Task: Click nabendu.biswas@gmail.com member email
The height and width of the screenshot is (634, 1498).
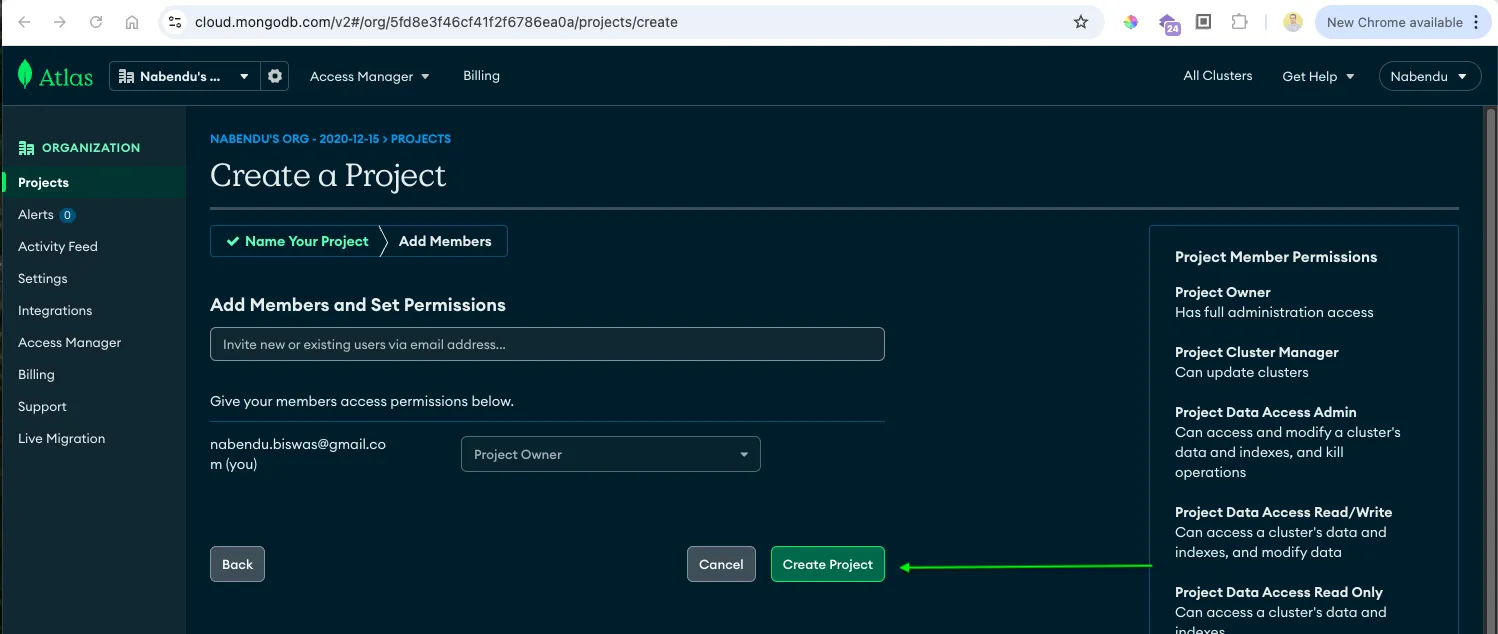Action: [298, 454]
